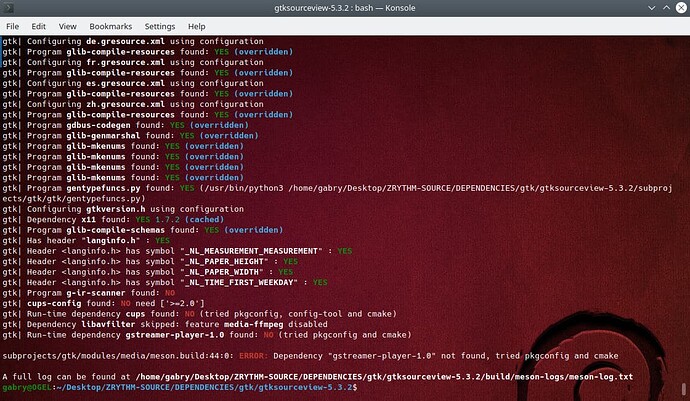This screenshot has height=401, width=690.
Task: Click the 'cups' name in Run-time dependency line
Action: pos(136,314)
